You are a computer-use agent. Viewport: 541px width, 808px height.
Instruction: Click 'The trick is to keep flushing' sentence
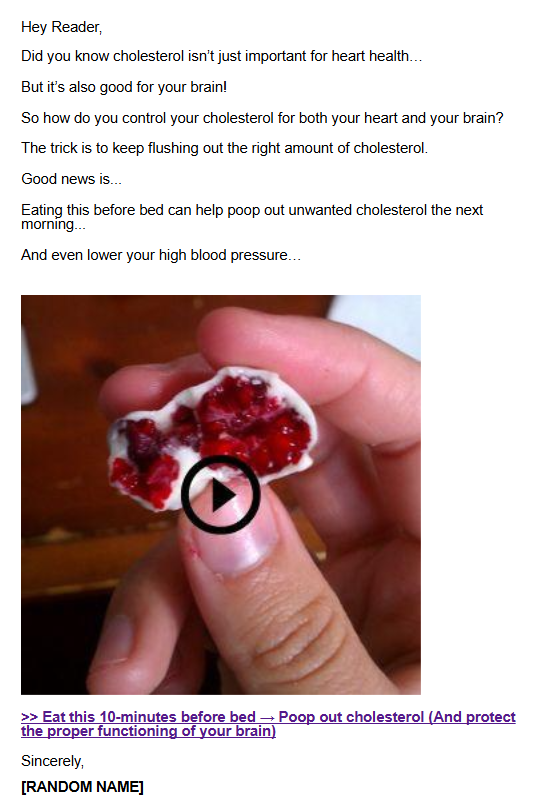coord(225,148)
